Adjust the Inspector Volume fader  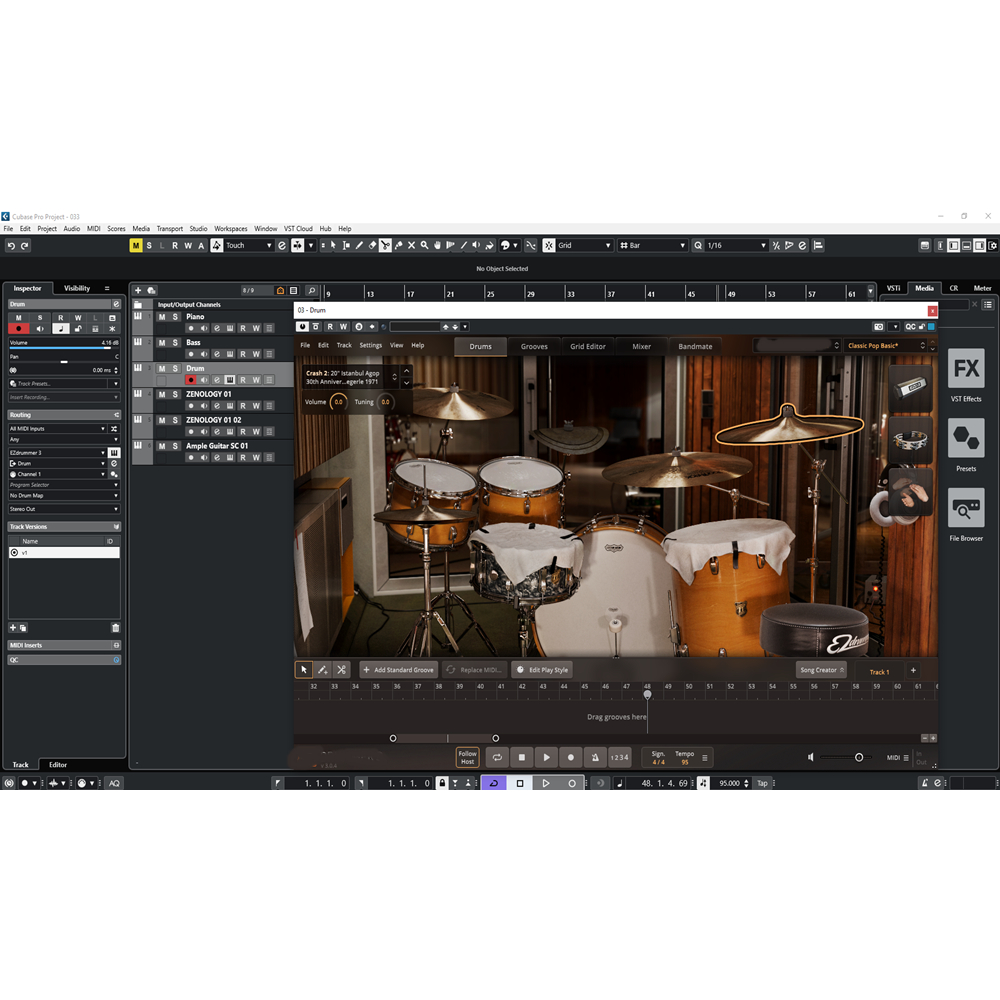tap(64, 346)
